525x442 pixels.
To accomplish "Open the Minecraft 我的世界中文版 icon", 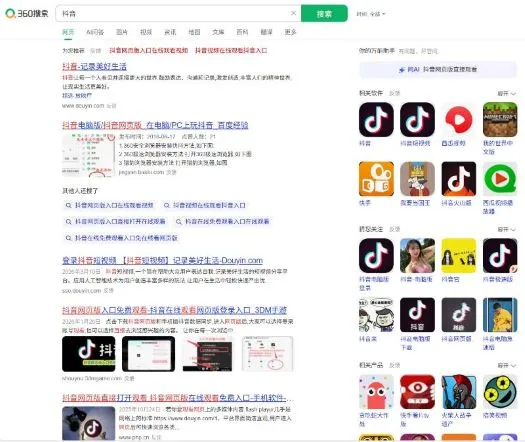I will click(500, 120).
